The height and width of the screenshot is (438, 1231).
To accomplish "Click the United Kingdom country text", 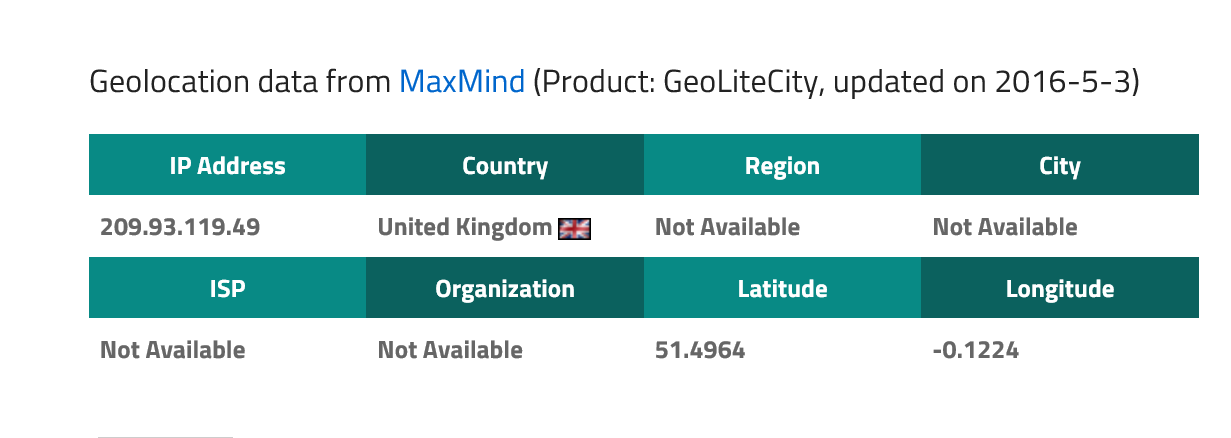I will click(464, 227).
